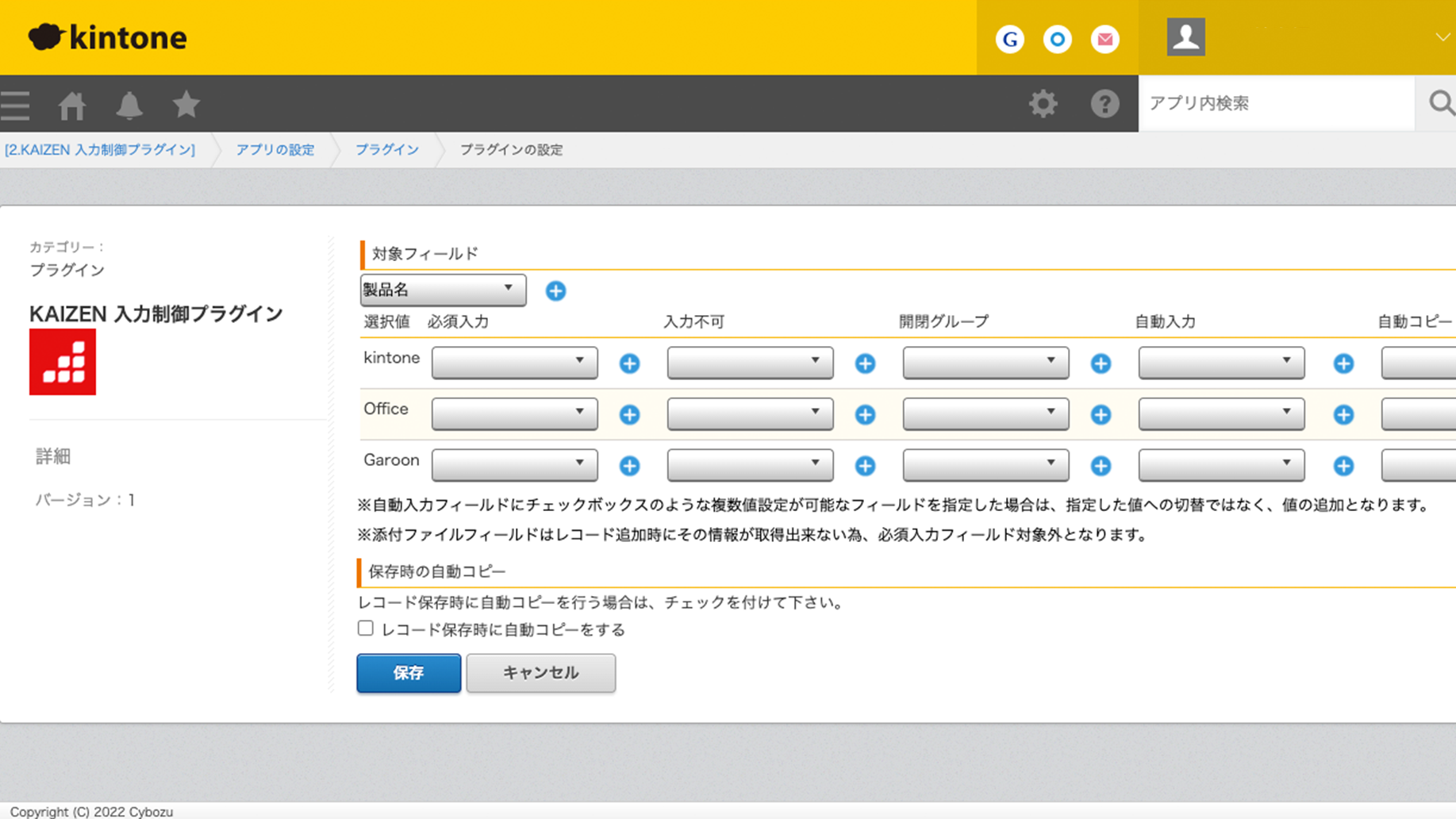Screen dimensions: 1456x819
Task: Open 必須入力 dropdown in Garoon row
Action: pyautogui.click(x=514, y=465)
